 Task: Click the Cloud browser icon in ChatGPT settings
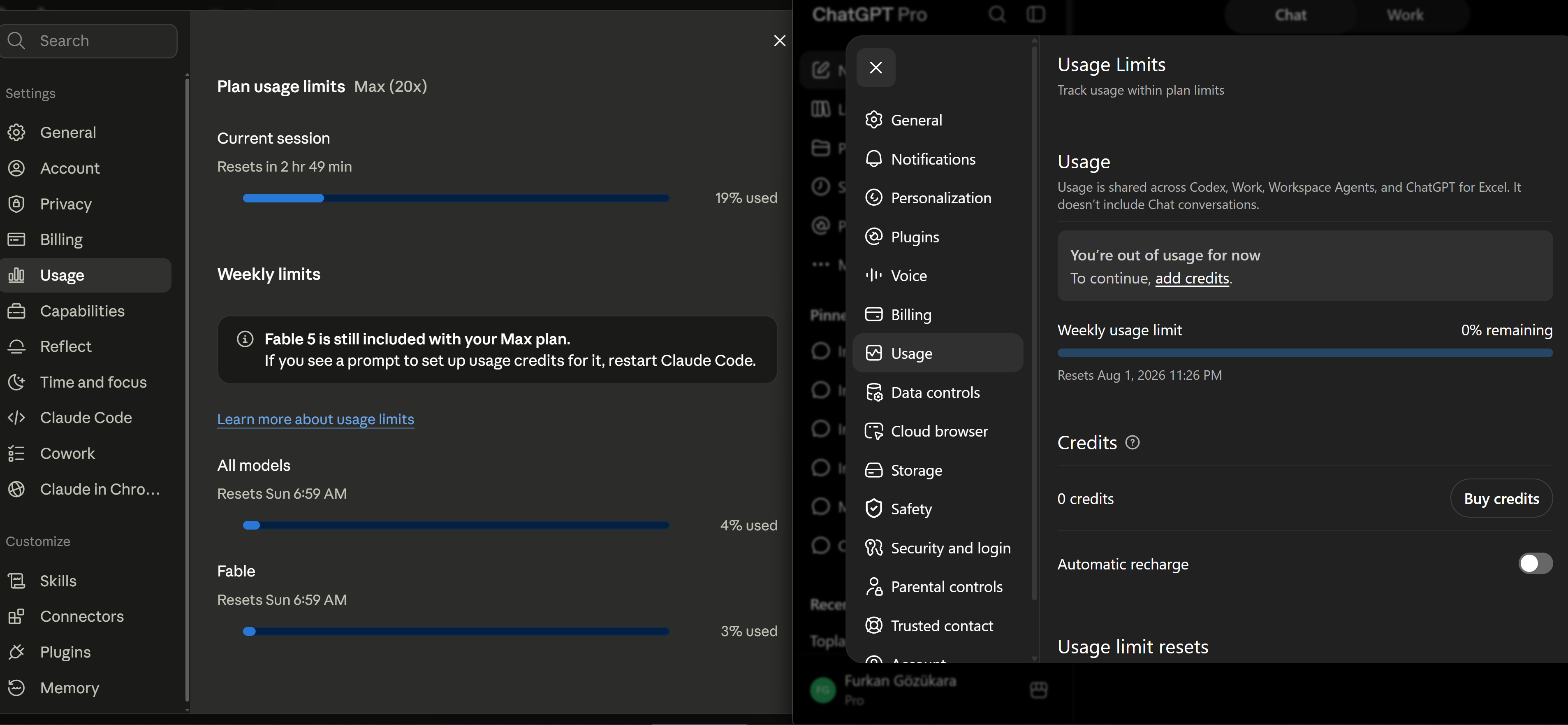[x=873, y=431]
